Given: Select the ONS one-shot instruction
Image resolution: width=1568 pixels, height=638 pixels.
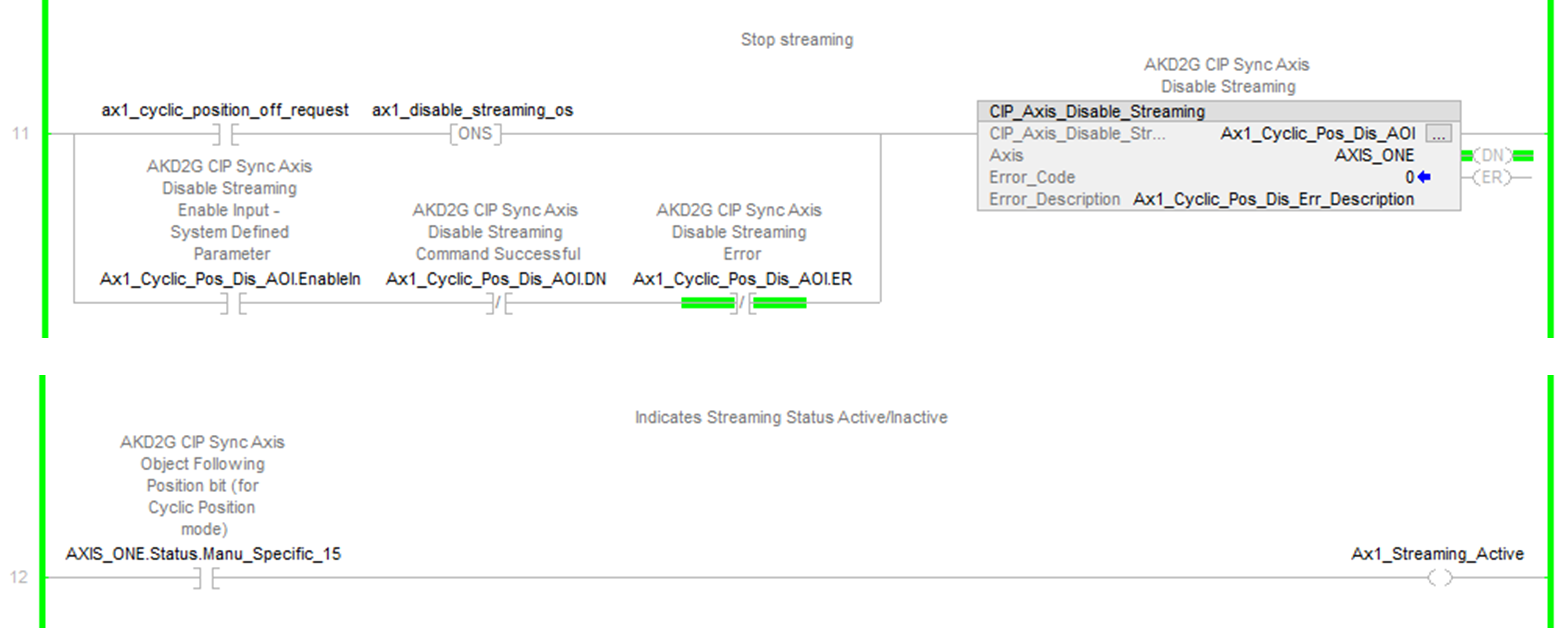Looking at the screenshot, I should [x=475, y=133].
